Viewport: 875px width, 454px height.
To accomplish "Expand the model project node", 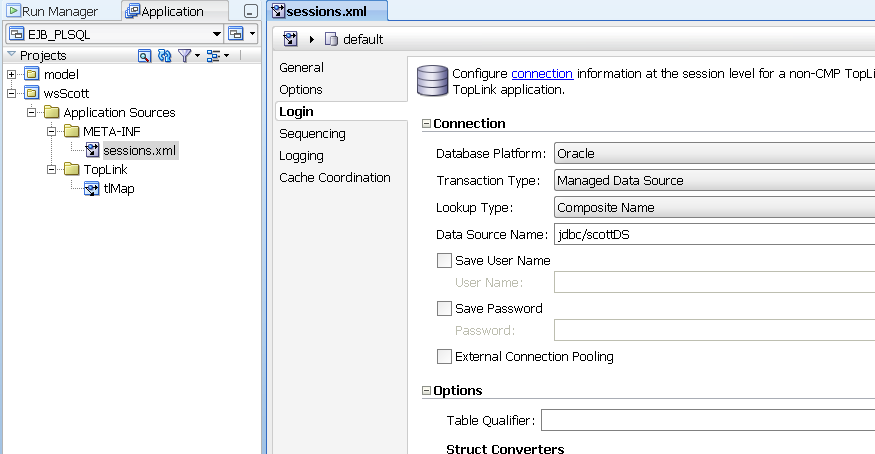I will (11, 74).
